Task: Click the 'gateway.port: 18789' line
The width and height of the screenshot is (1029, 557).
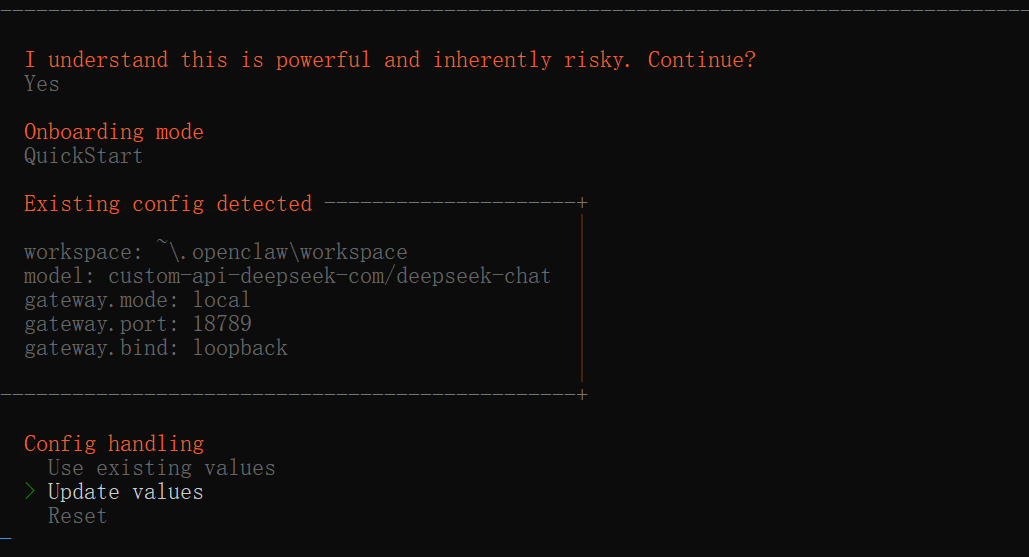Action: 138,324
